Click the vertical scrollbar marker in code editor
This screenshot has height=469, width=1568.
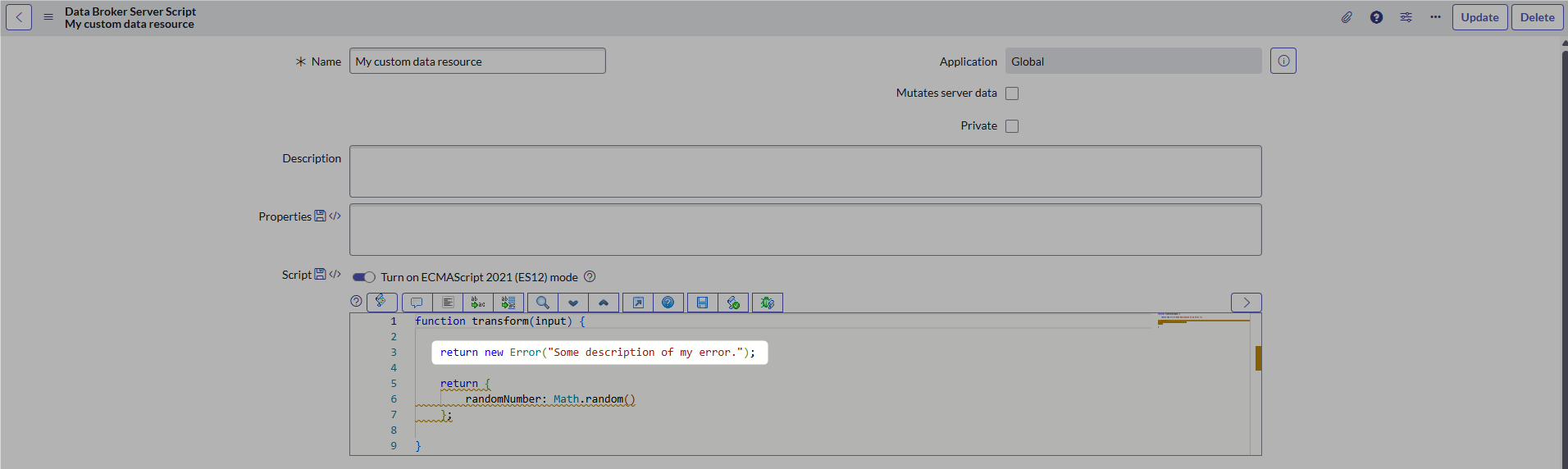[x=1257, y=358]
